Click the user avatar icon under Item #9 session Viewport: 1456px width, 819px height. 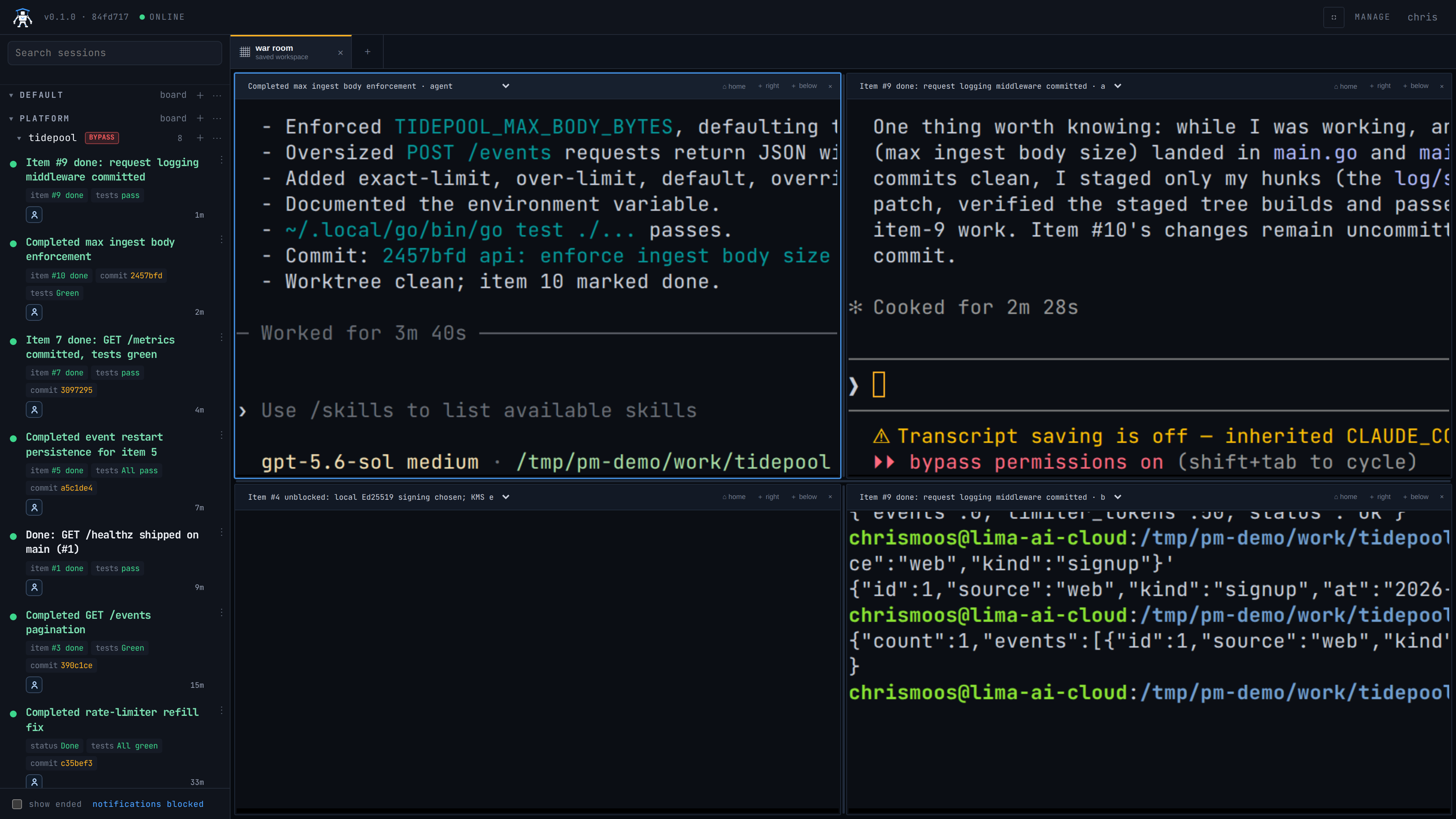[x=34, y=215]
